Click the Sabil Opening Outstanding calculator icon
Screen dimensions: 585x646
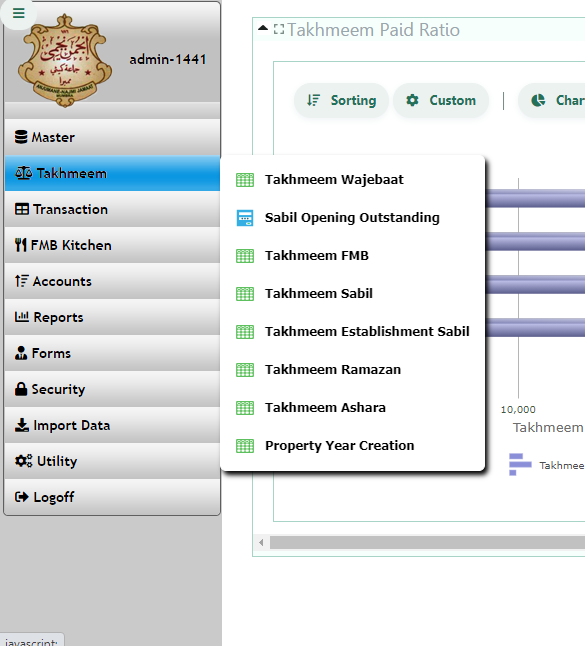click(x=245, y=218)
